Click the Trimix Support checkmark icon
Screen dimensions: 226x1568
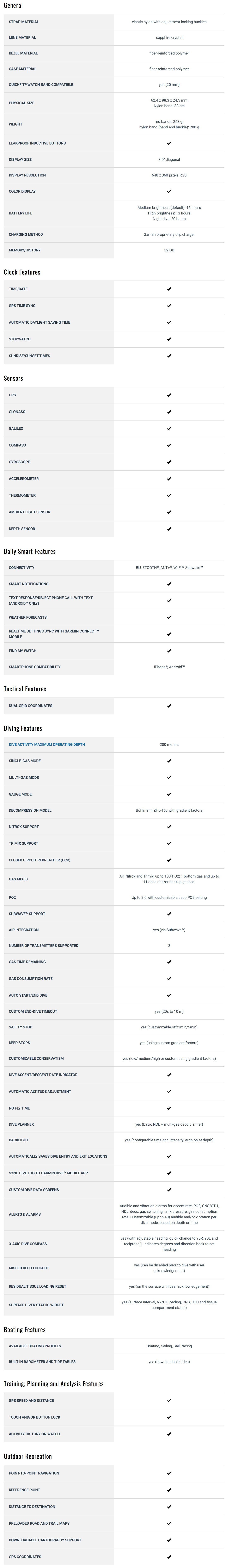(x=169, y=844)
